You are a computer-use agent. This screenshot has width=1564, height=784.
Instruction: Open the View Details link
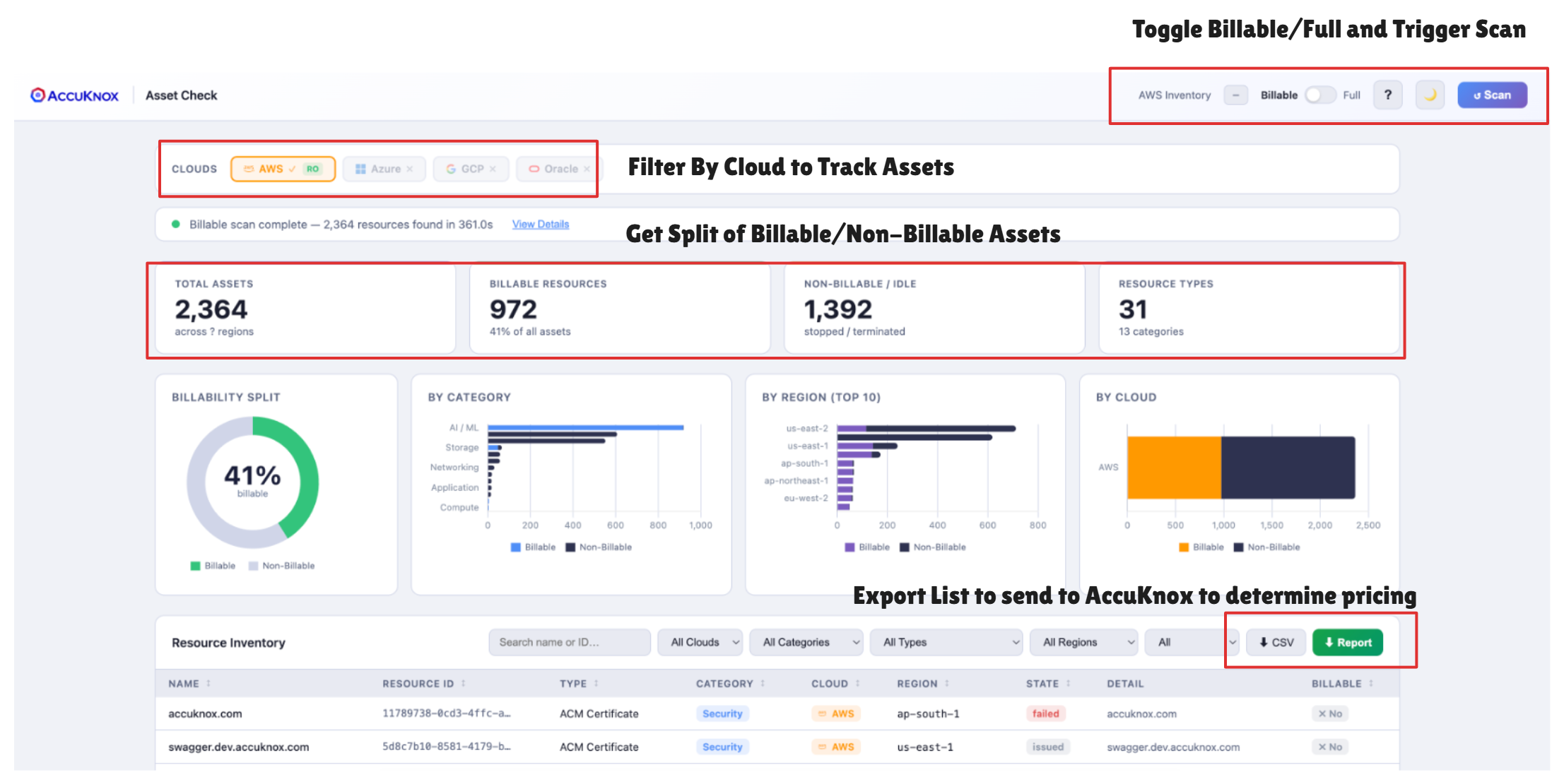coord(541,224)
